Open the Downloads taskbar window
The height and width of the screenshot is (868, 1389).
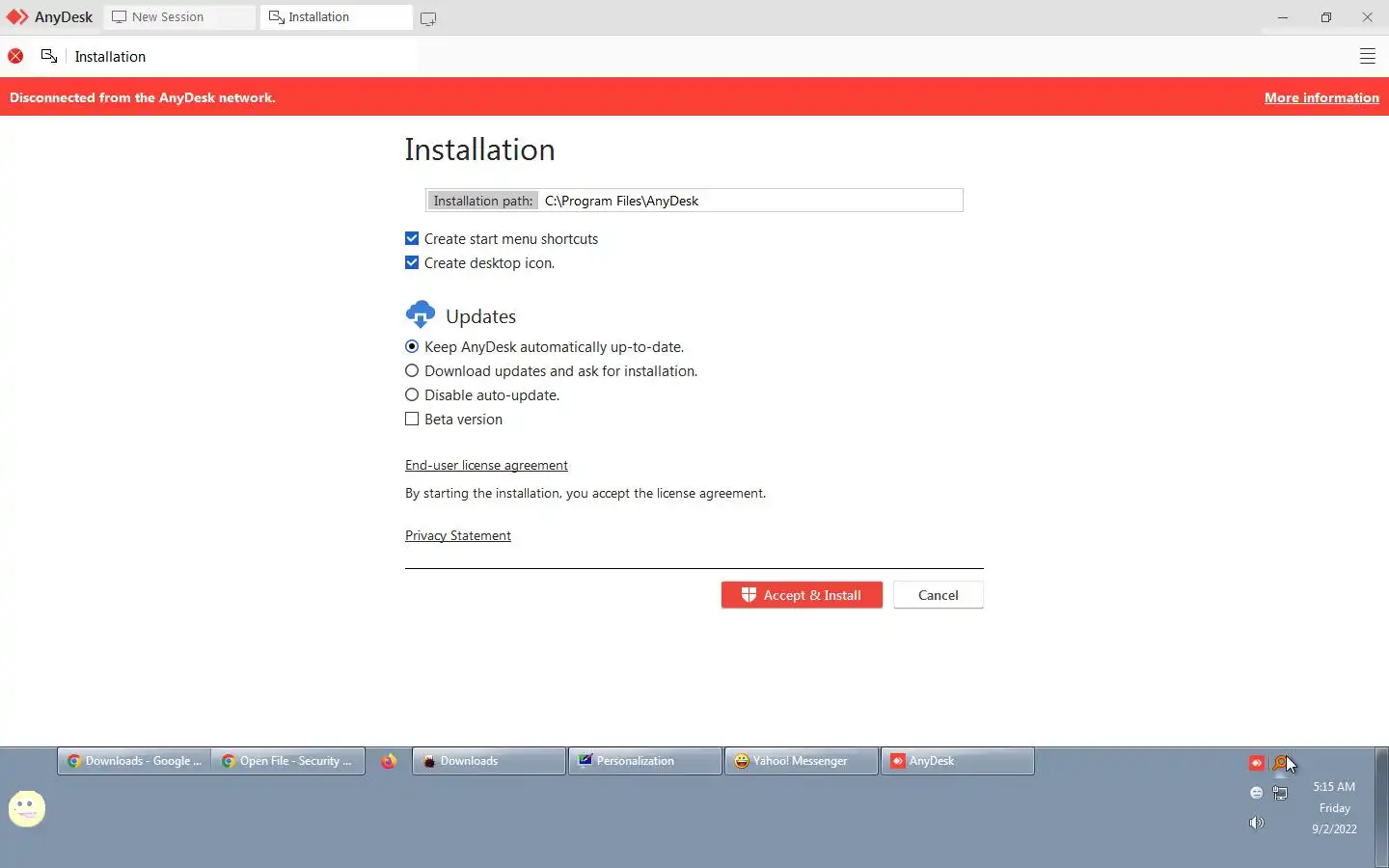(x=489, y=761)
